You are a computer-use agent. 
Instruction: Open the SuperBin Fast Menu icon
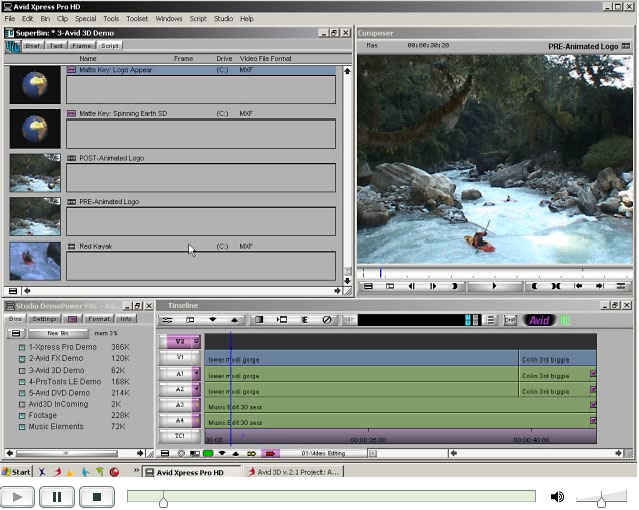(13, 291)
